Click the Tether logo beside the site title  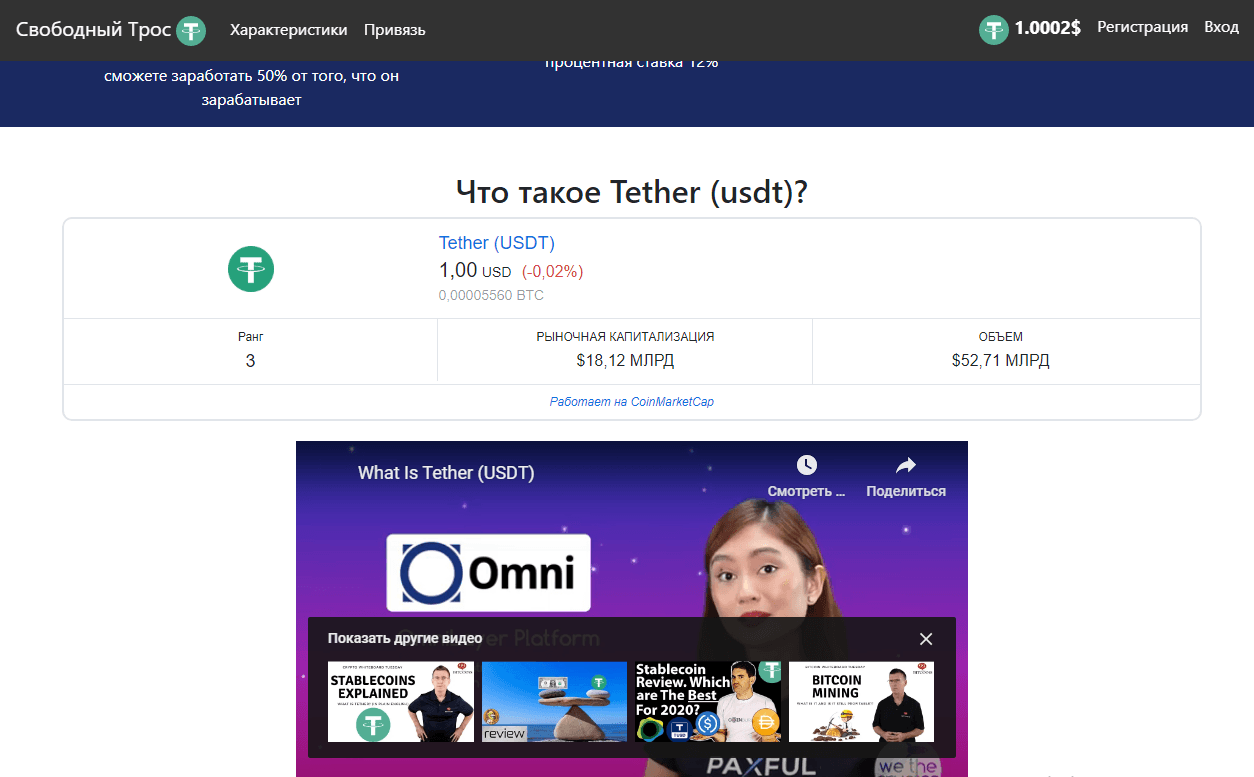pos(191,31)
